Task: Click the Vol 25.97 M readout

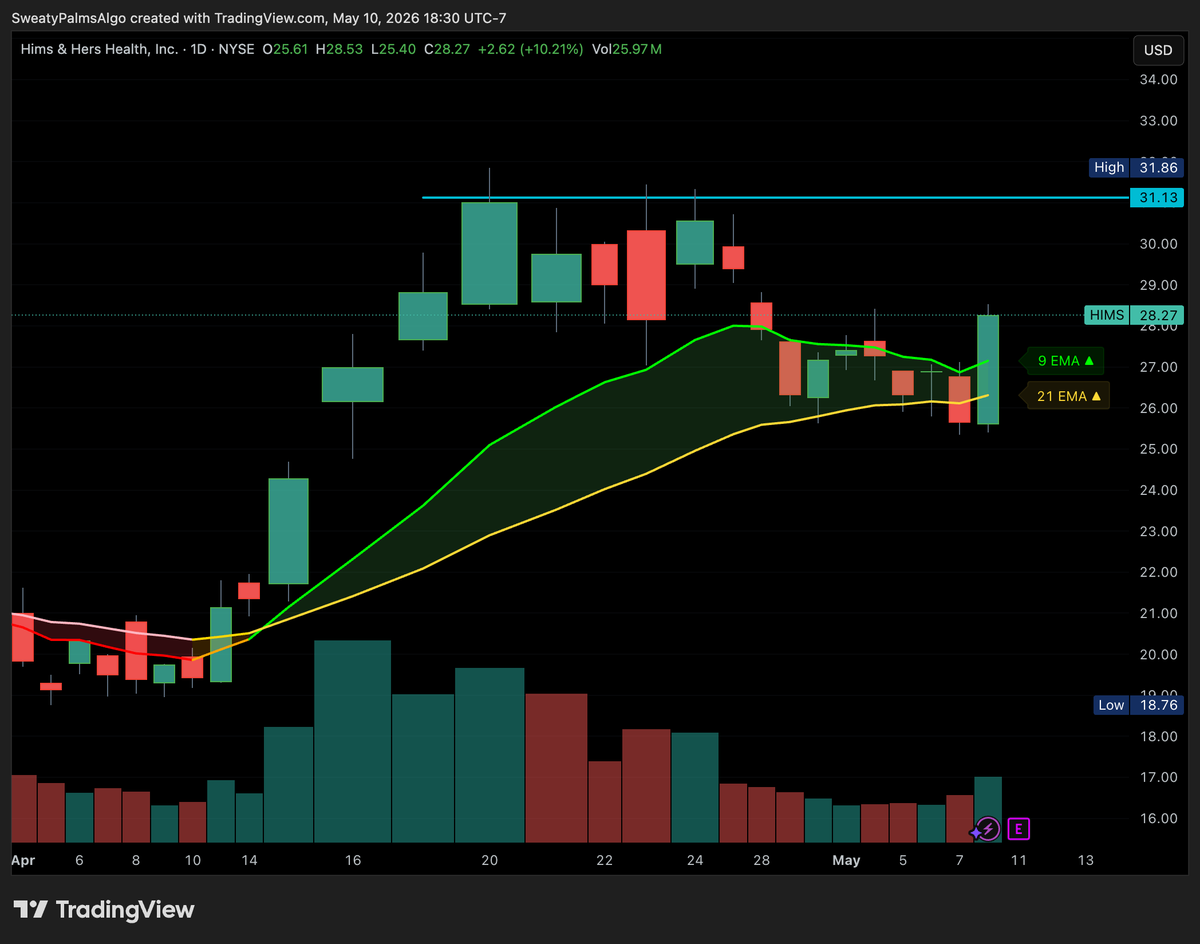Action: click(x=627, y=49)
